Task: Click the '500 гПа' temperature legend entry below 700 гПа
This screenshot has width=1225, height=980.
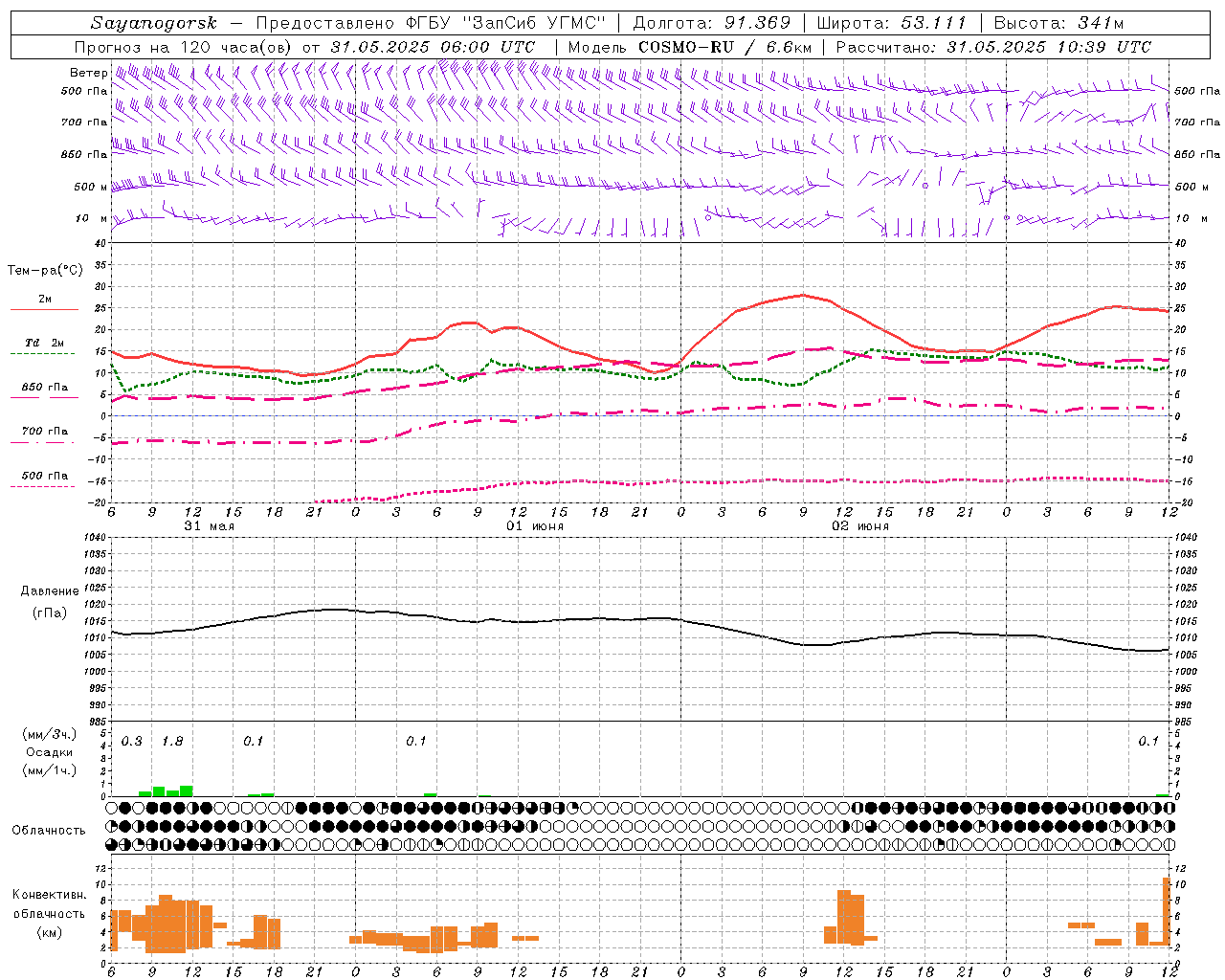Action: click(x=44, y=476)
